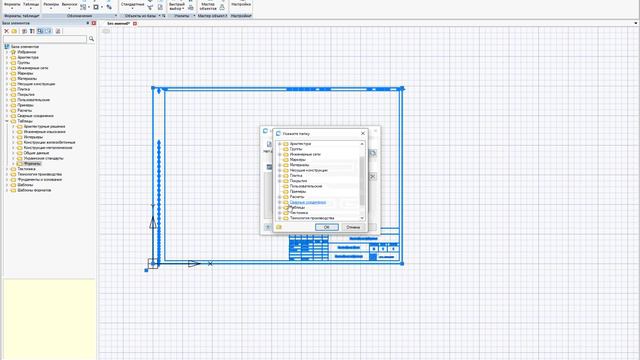Select Примеры in the folder dialog
Image resolution: width=640 pixels, height=360 pixels.
[x=298, y=191]
